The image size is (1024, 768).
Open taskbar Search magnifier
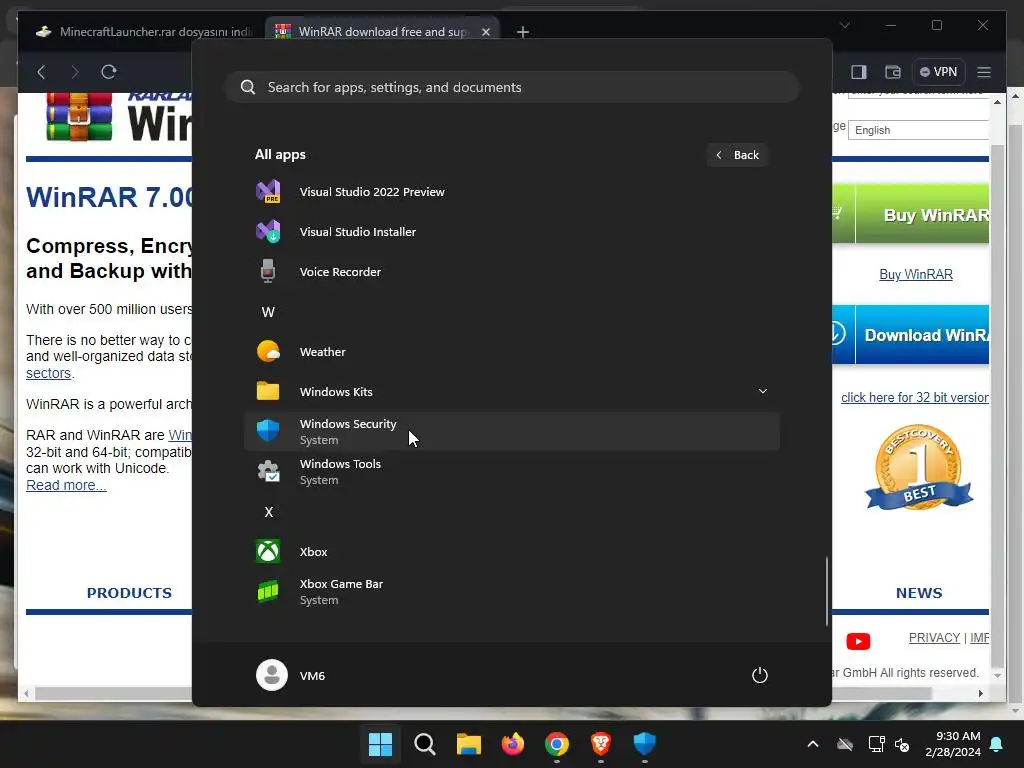424,744
